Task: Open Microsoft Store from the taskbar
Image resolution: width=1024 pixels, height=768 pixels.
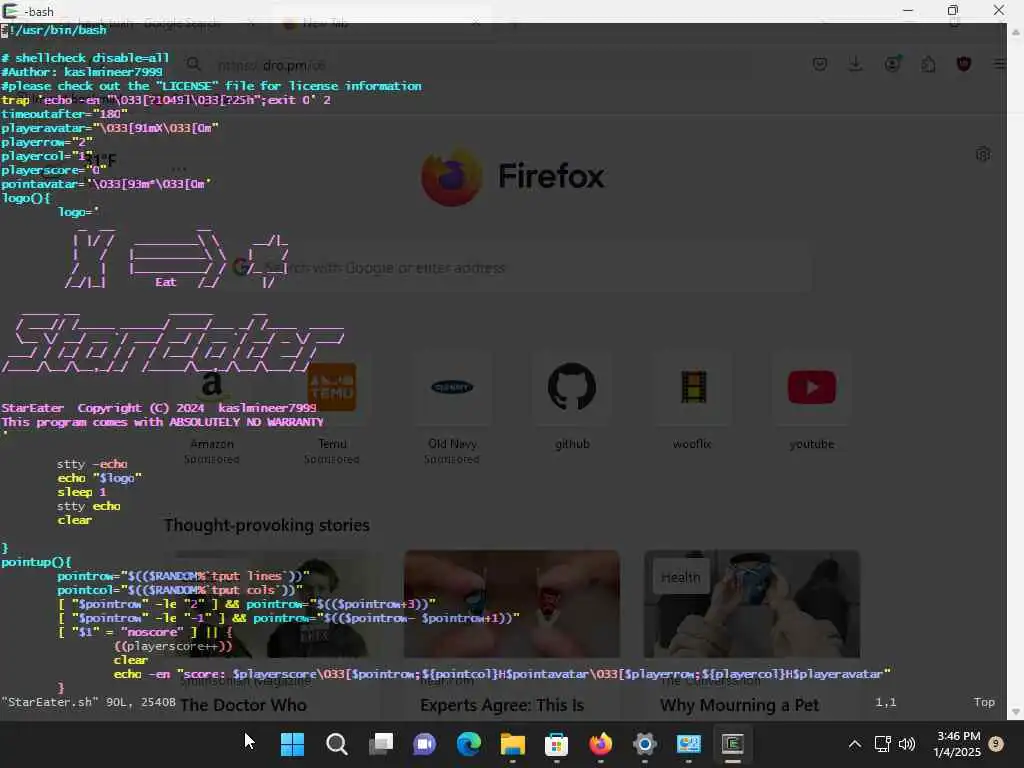Action: point(556,744)
